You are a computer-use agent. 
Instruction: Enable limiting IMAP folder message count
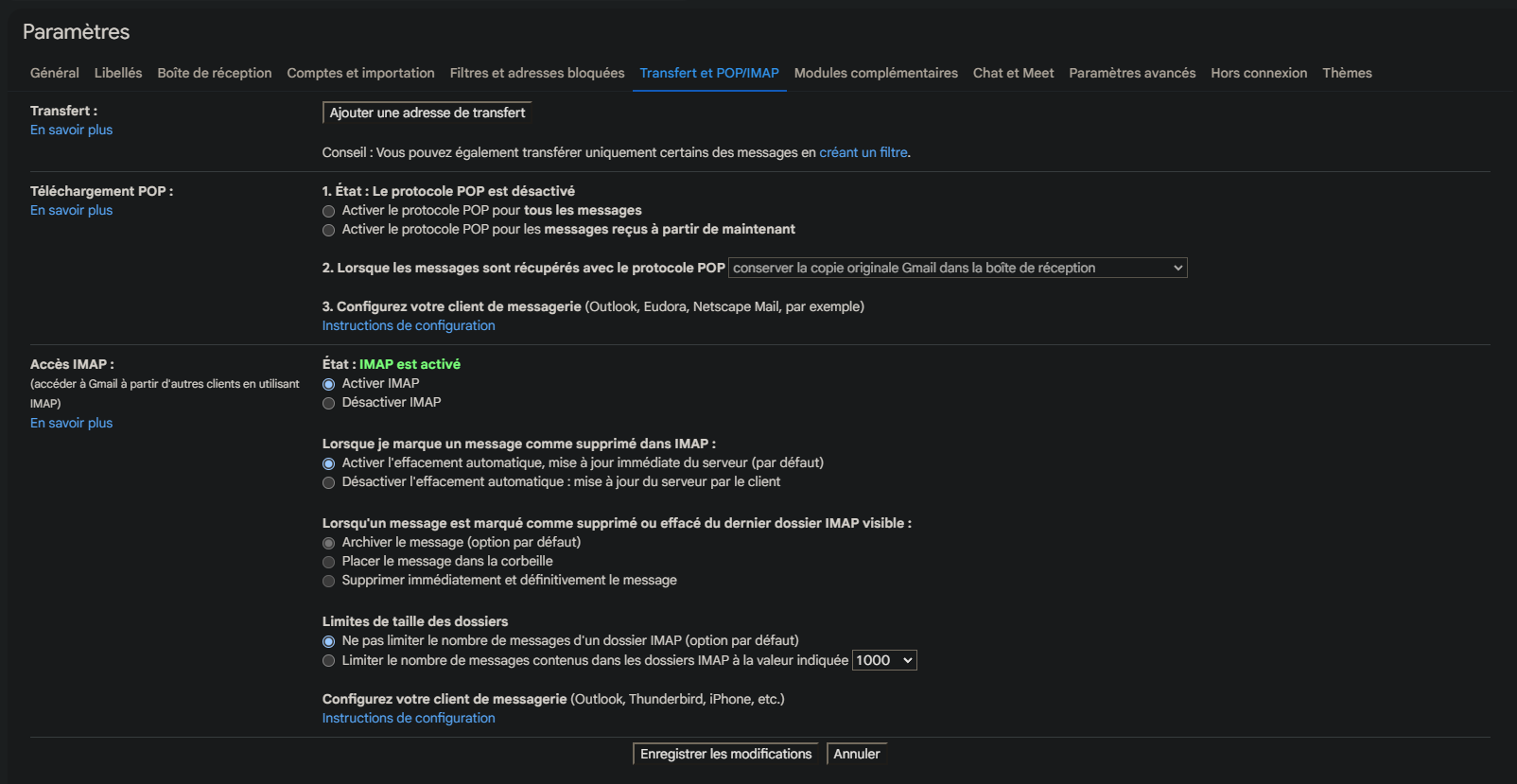tap(329, 661)
